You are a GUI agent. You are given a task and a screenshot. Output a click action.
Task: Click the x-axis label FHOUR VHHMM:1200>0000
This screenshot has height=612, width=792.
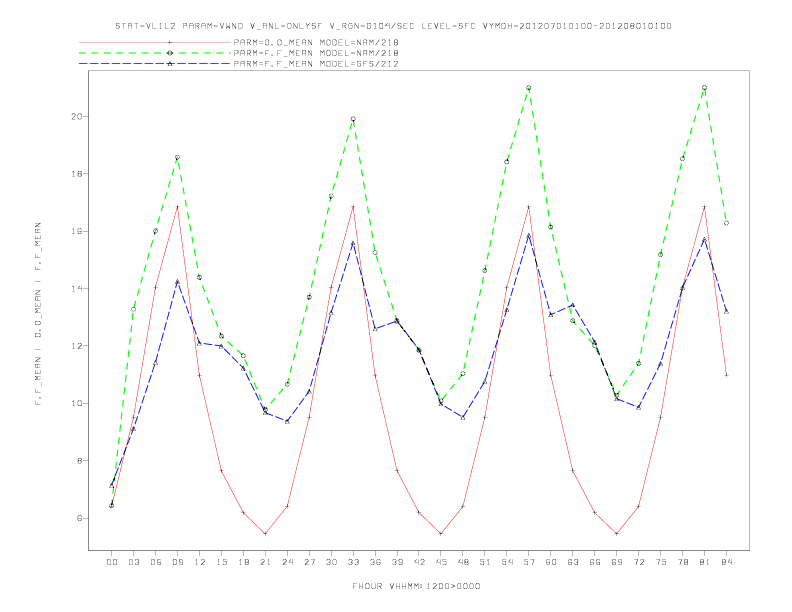tap(416, 586)
